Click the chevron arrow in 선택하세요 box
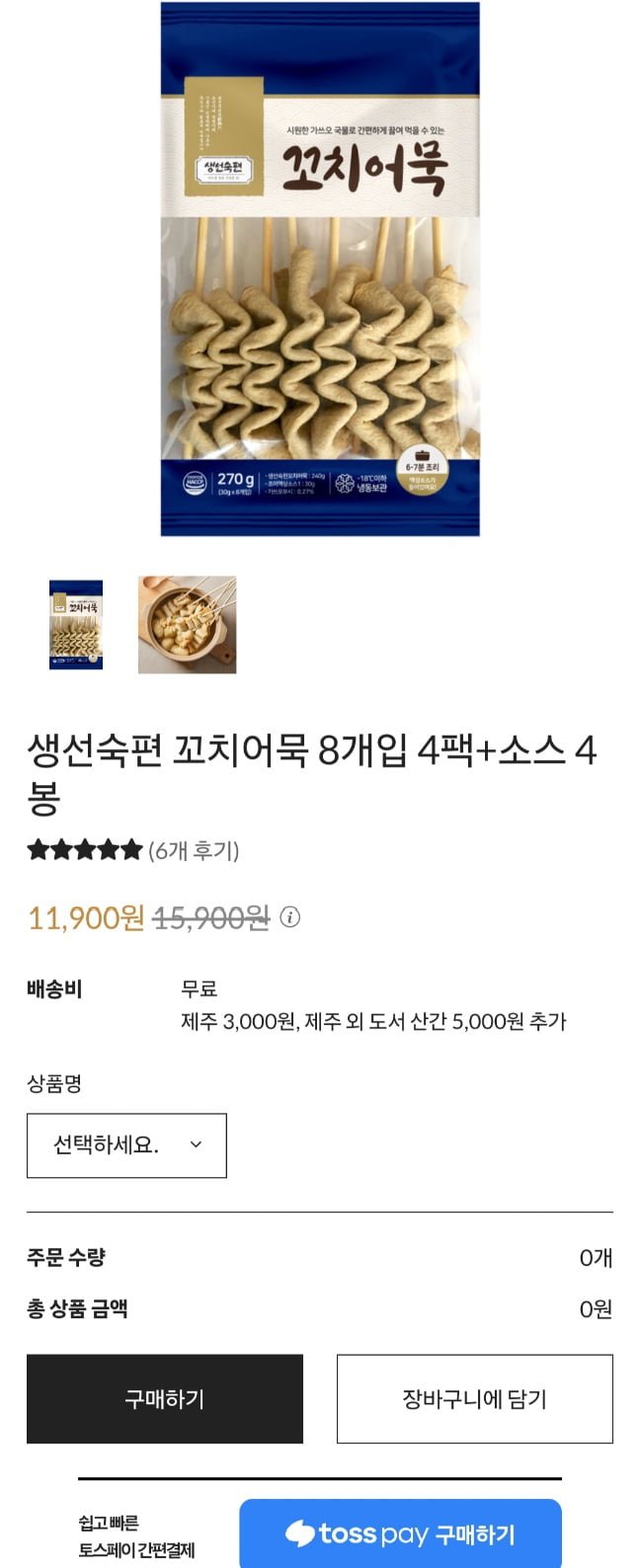This screenshot has width=640, height=1568. 196,1144
